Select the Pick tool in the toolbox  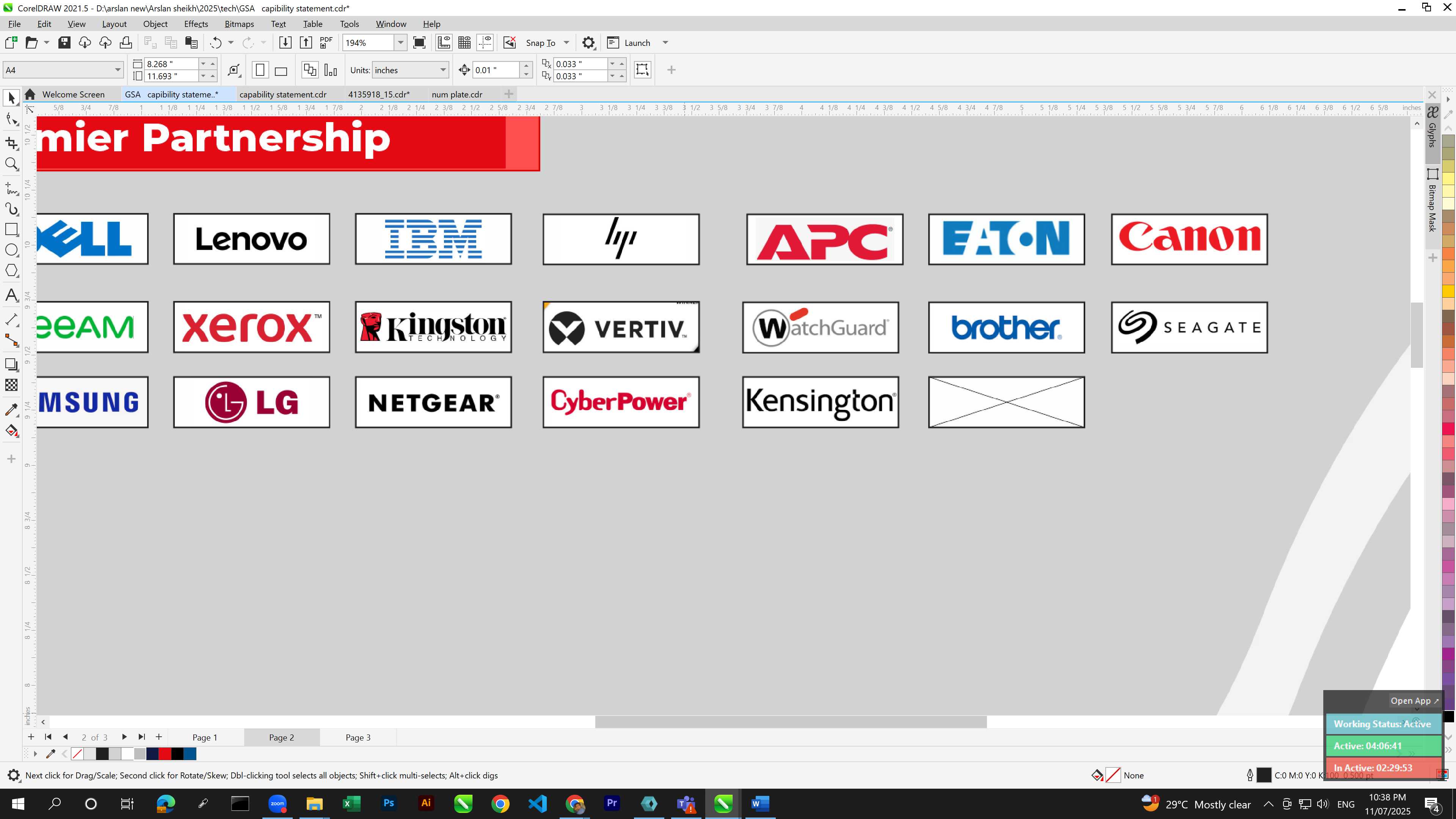(x=11, y=98)
